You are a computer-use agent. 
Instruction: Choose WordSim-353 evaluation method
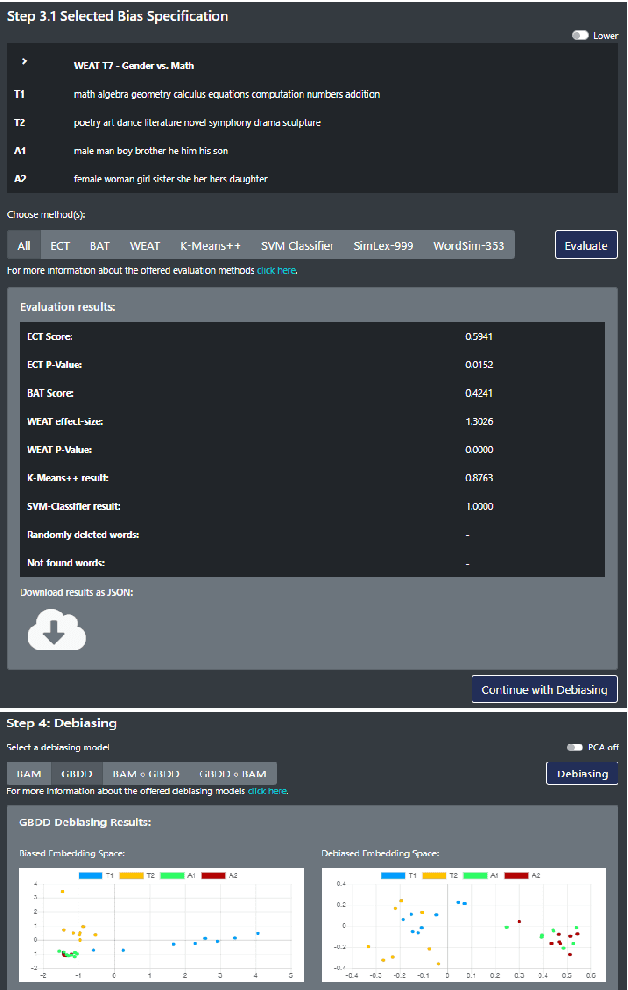coord(468,245)
